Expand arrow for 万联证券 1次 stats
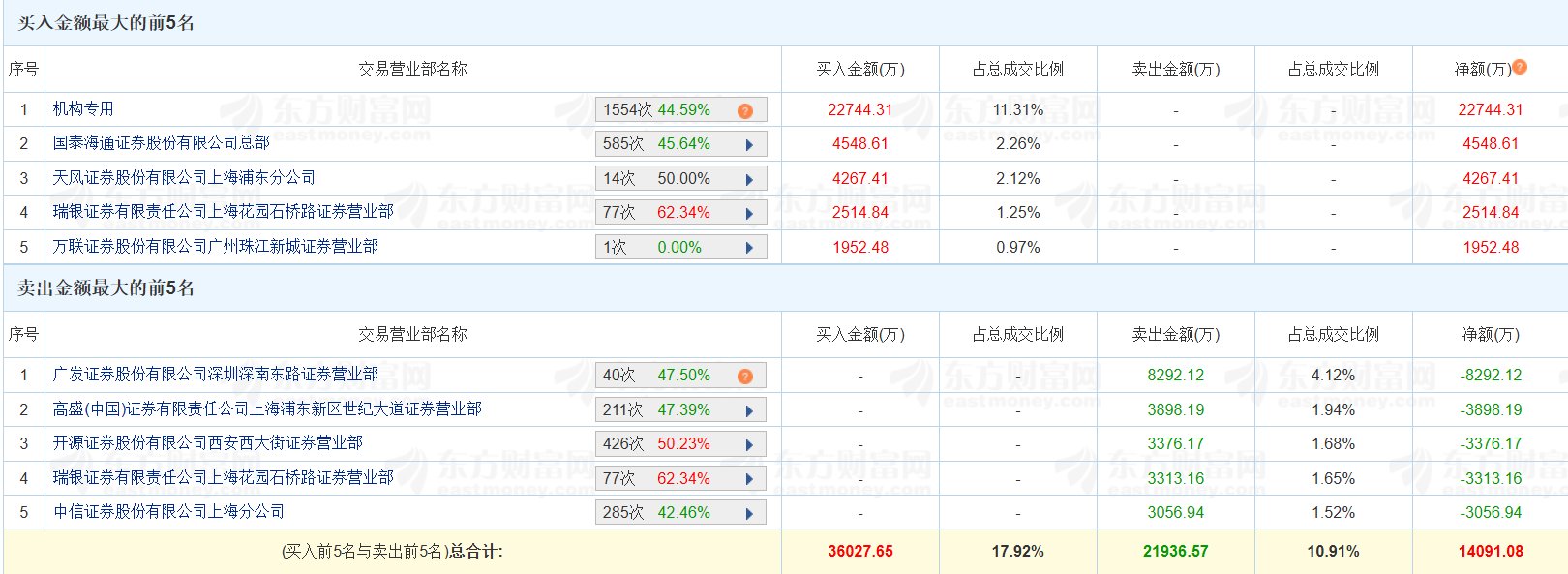The height and width of the screenshot is (574, 1568). click(x=749, y=248)
